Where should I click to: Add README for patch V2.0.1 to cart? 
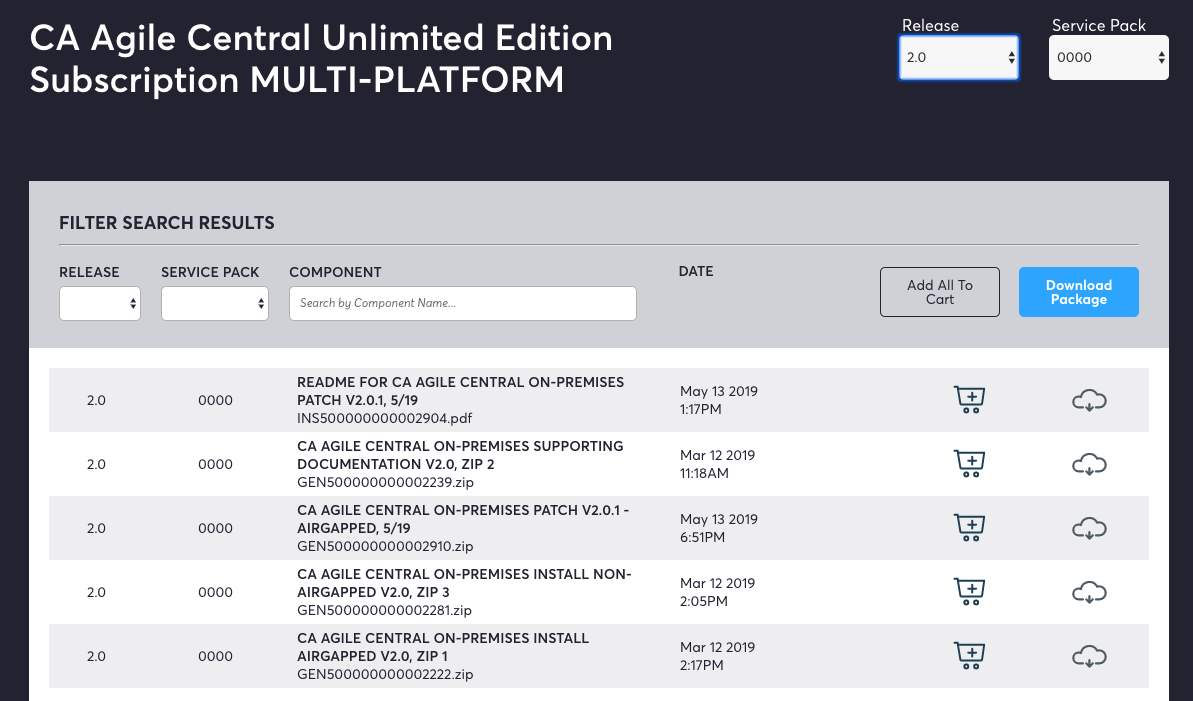(969, 400)
